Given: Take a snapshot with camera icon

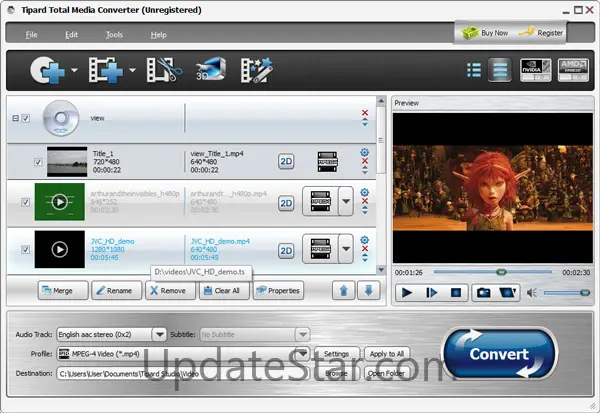Looking at the screenshot, I should [483, 293].
